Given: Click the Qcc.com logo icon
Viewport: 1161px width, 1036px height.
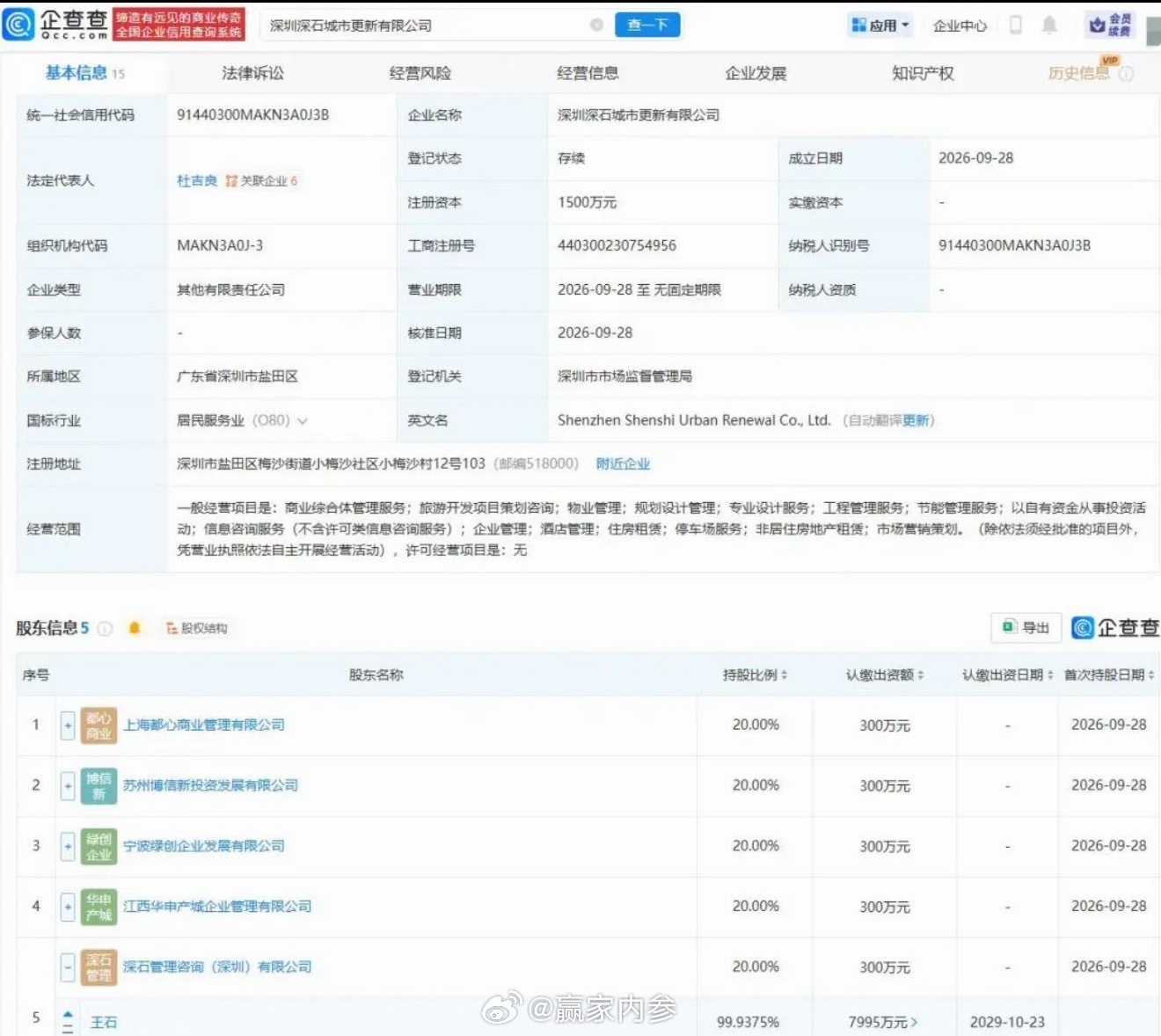Looking at the screenshot, I should (x=18, y=25).
